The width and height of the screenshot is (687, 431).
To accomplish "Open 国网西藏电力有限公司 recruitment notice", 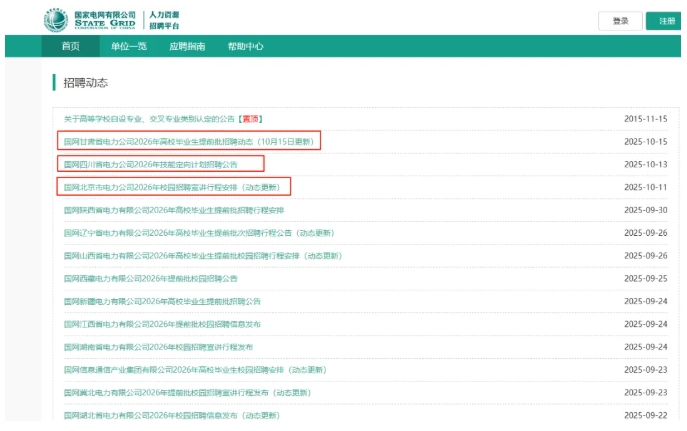I will point(151,278).
